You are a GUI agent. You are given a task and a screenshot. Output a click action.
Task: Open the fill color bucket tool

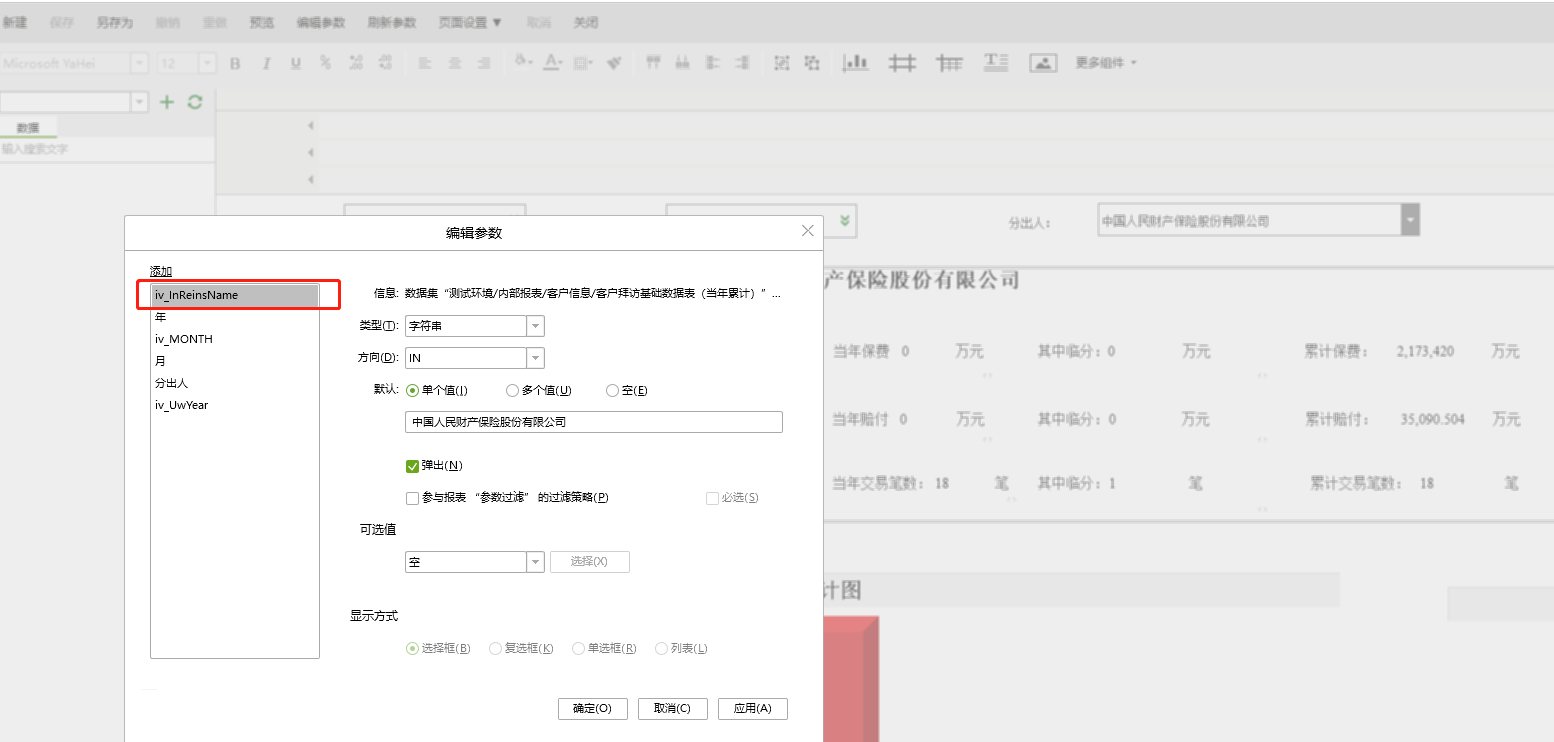point(523,62)
